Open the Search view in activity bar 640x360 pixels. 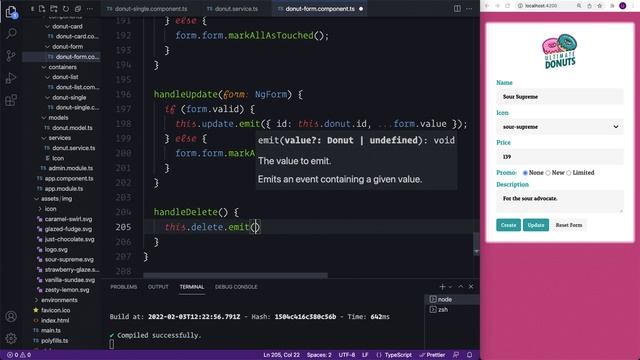(11, 33)
